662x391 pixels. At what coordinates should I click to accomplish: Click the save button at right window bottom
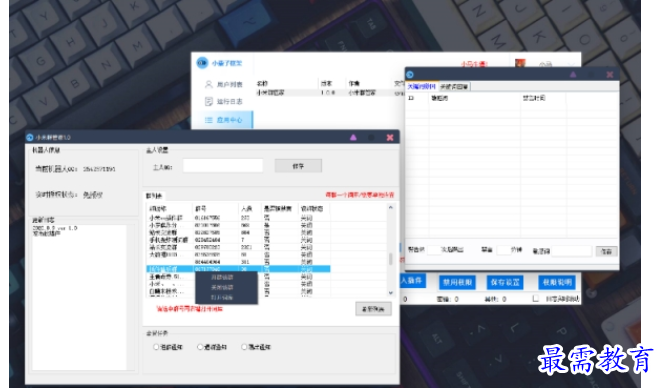(x=606, y=251)
